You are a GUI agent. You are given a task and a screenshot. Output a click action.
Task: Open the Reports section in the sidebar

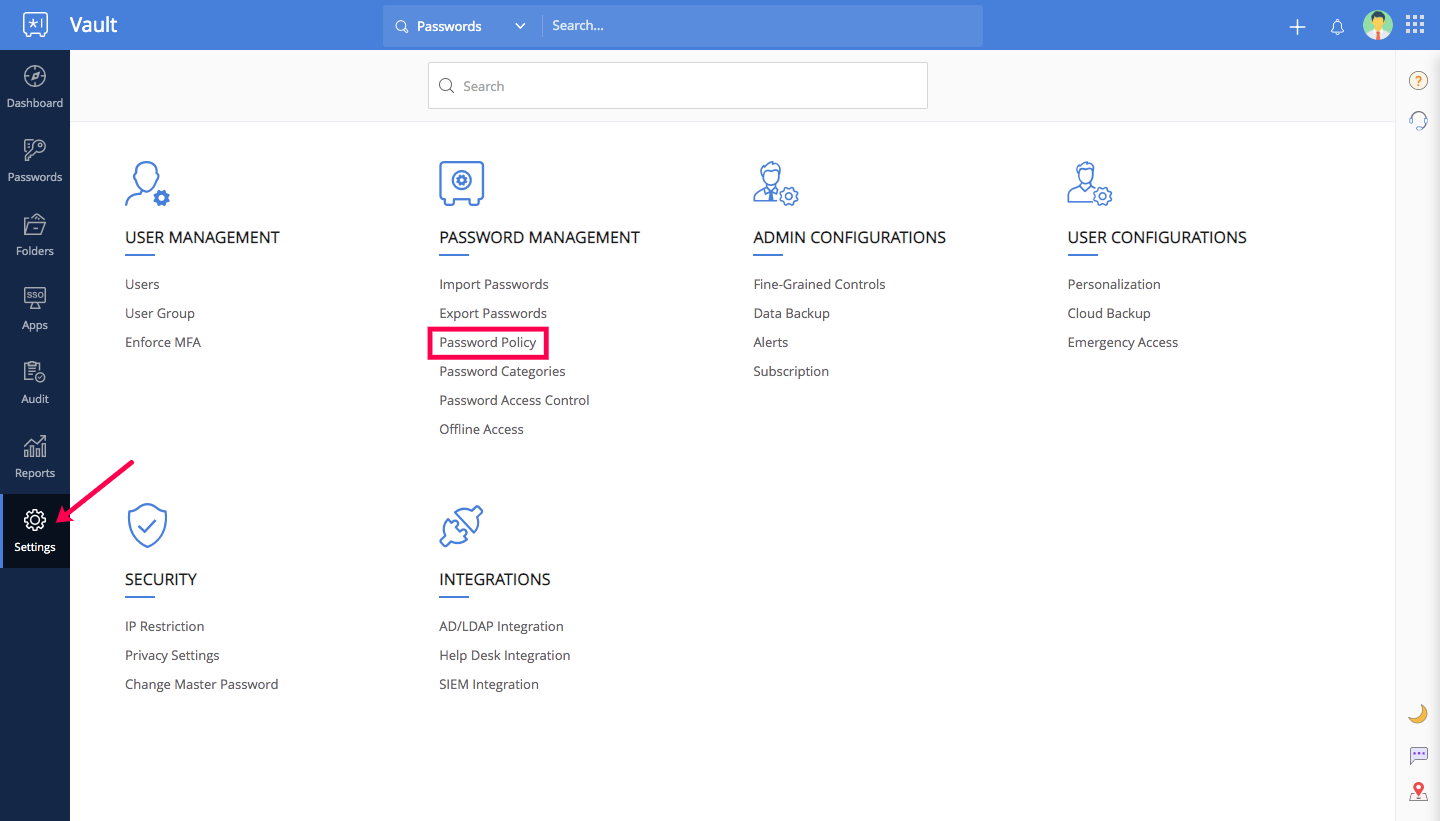pyautogui.click(x=35, y=457)
